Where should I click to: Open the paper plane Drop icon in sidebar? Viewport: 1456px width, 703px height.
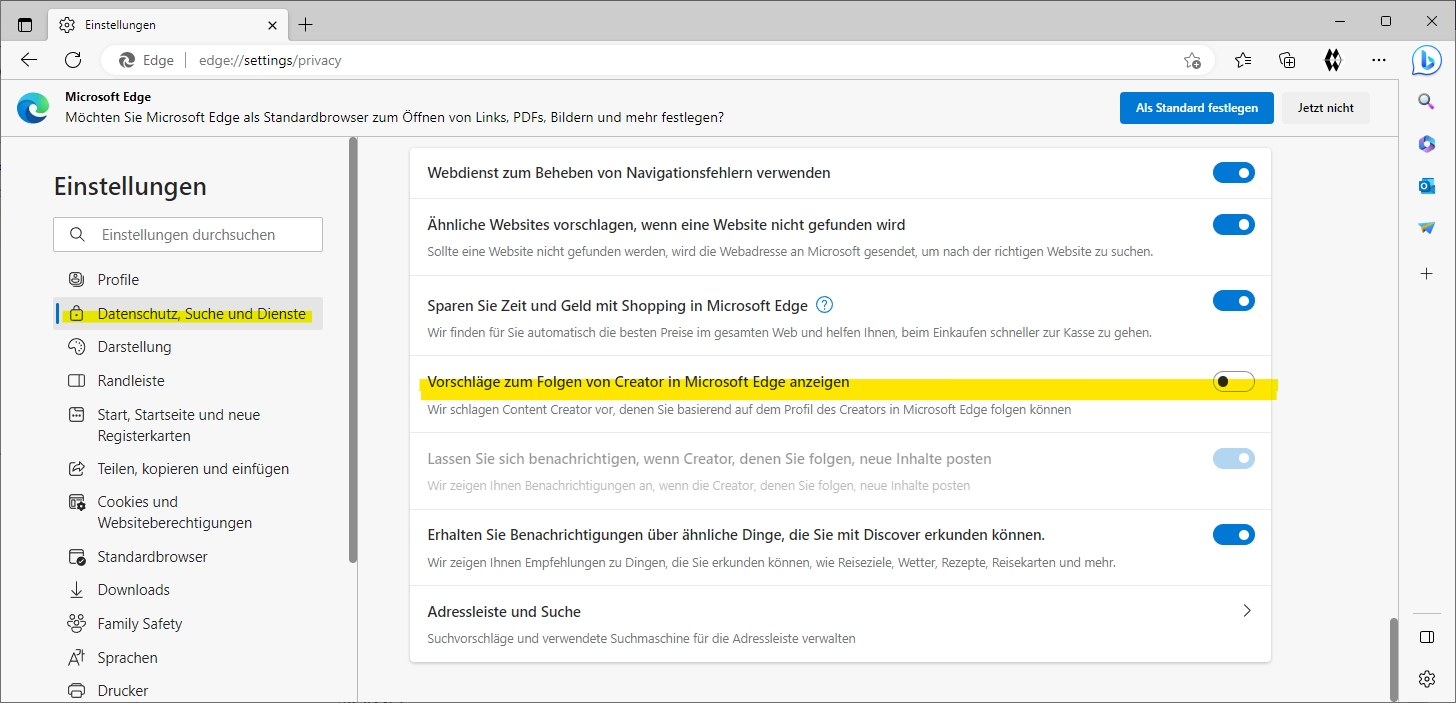[1427, 228]
